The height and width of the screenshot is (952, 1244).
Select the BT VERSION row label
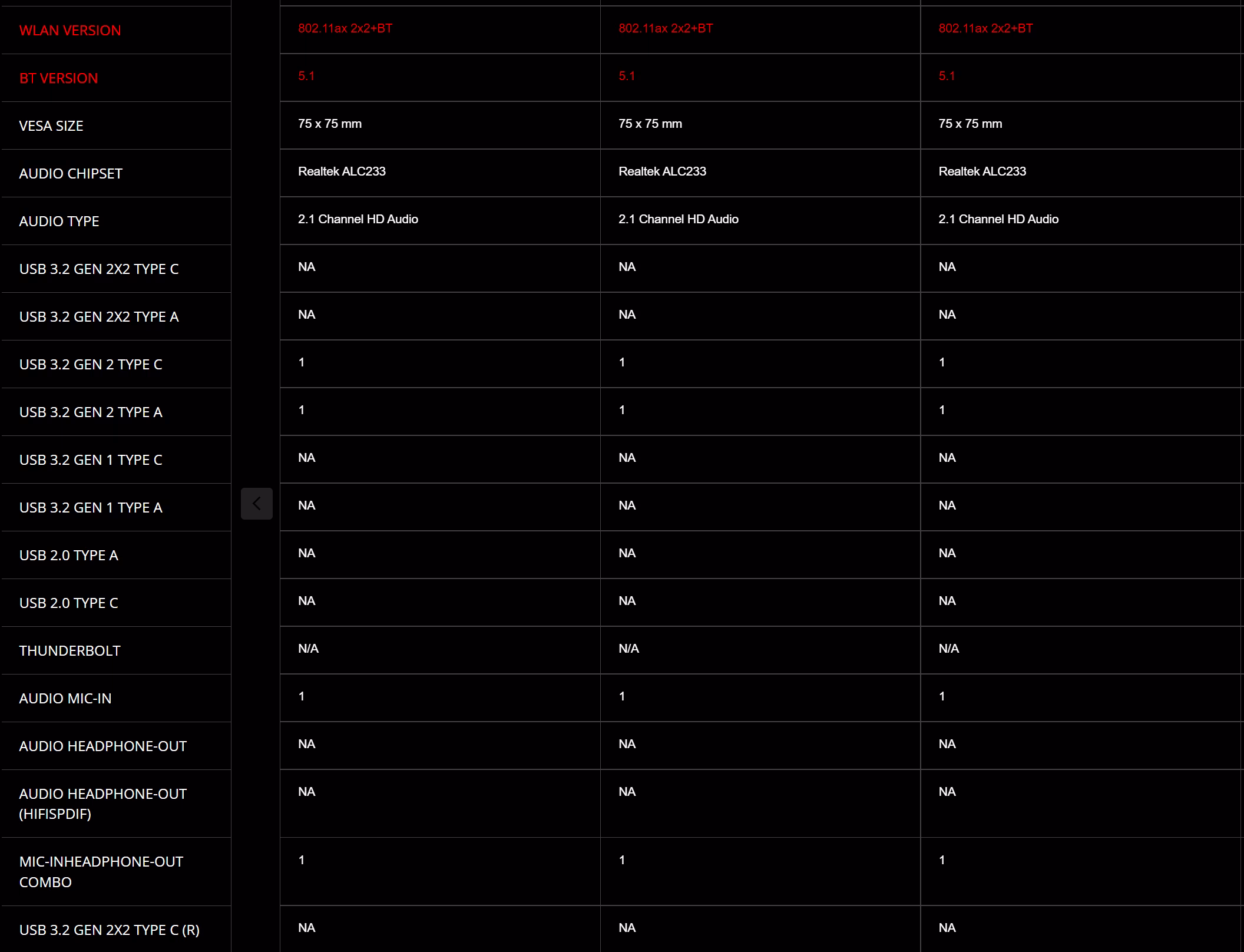[58, 78]
